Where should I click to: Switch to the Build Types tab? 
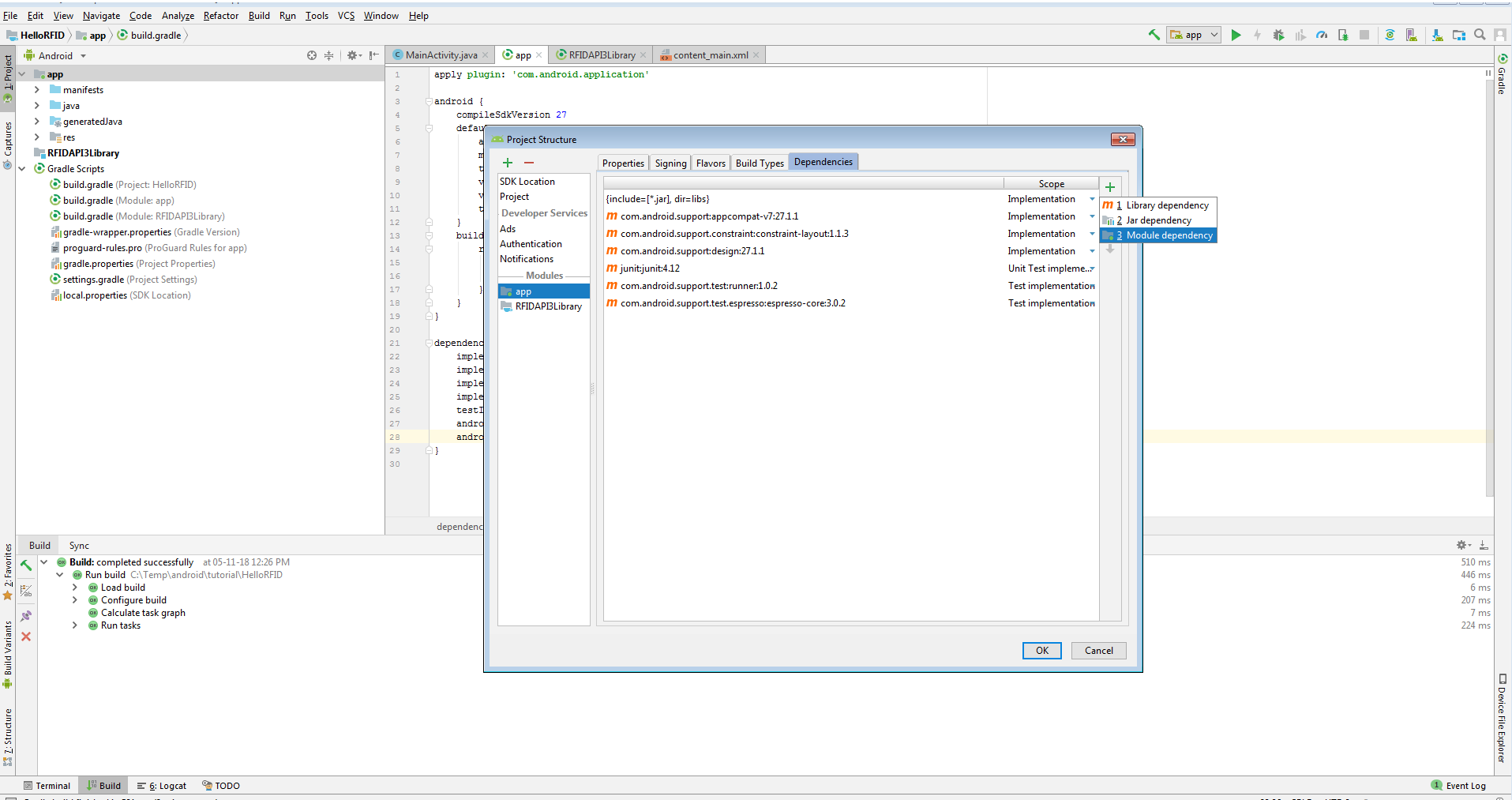(759, 163)
